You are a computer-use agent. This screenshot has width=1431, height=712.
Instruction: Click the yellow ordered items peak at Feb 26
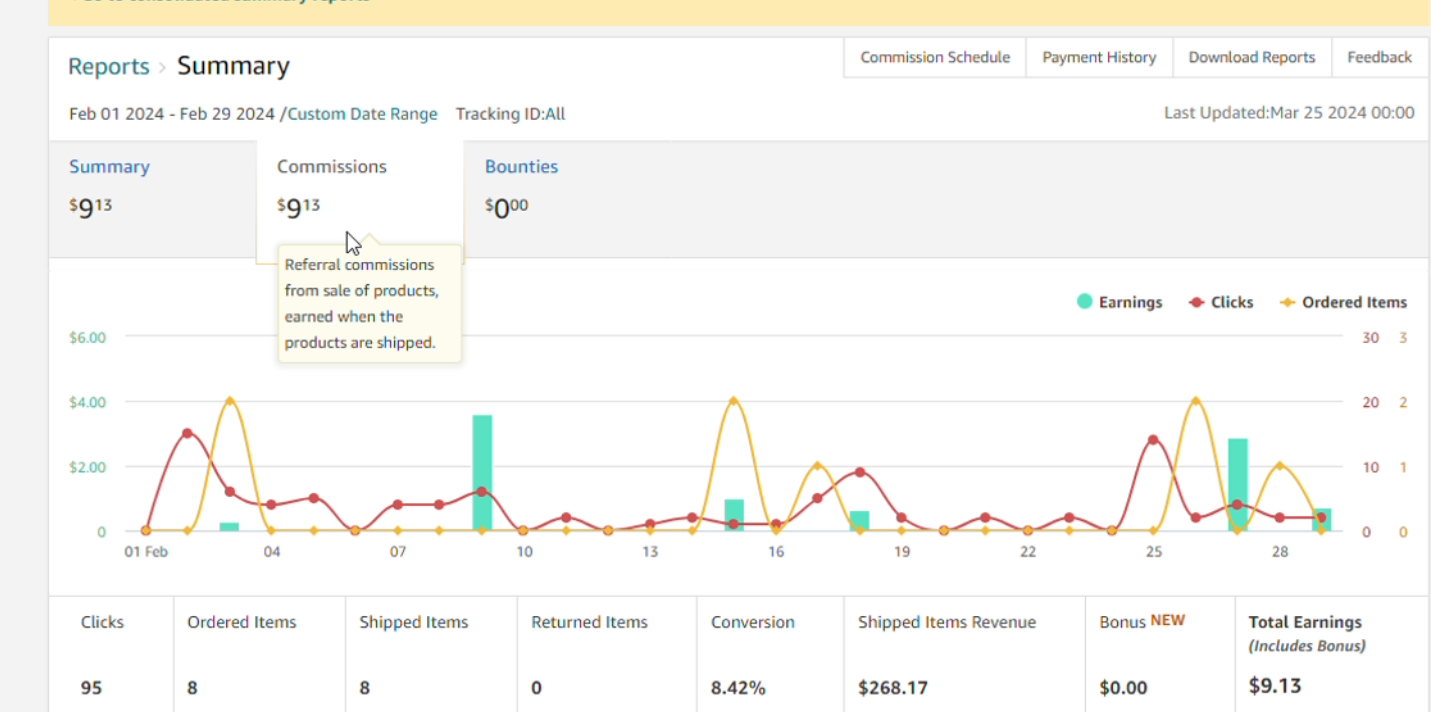tap(1196, 401)
